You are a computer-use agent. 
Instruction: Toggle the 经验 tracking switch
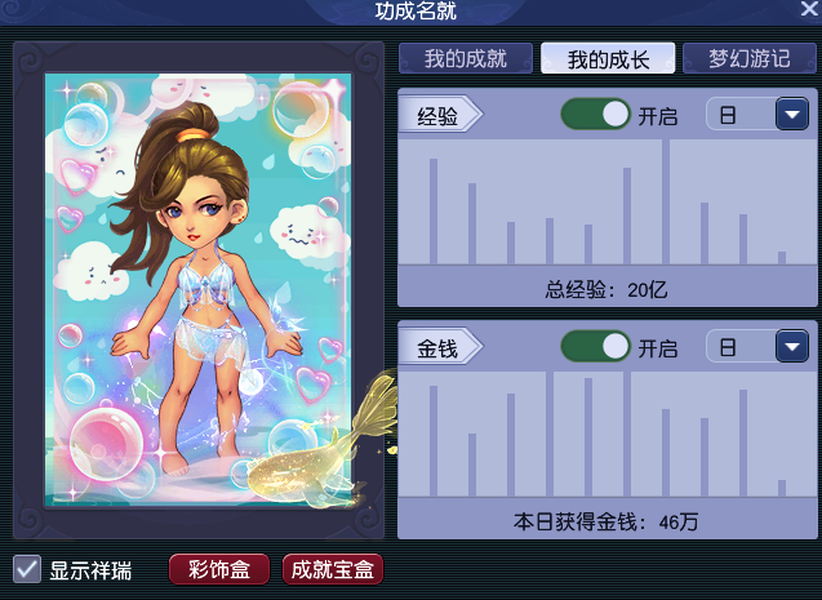pos(596,114)
